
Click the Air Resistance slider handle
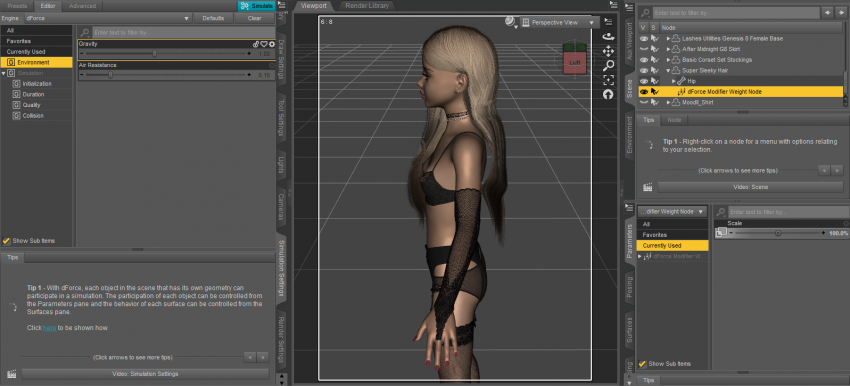tap(111, 75)
